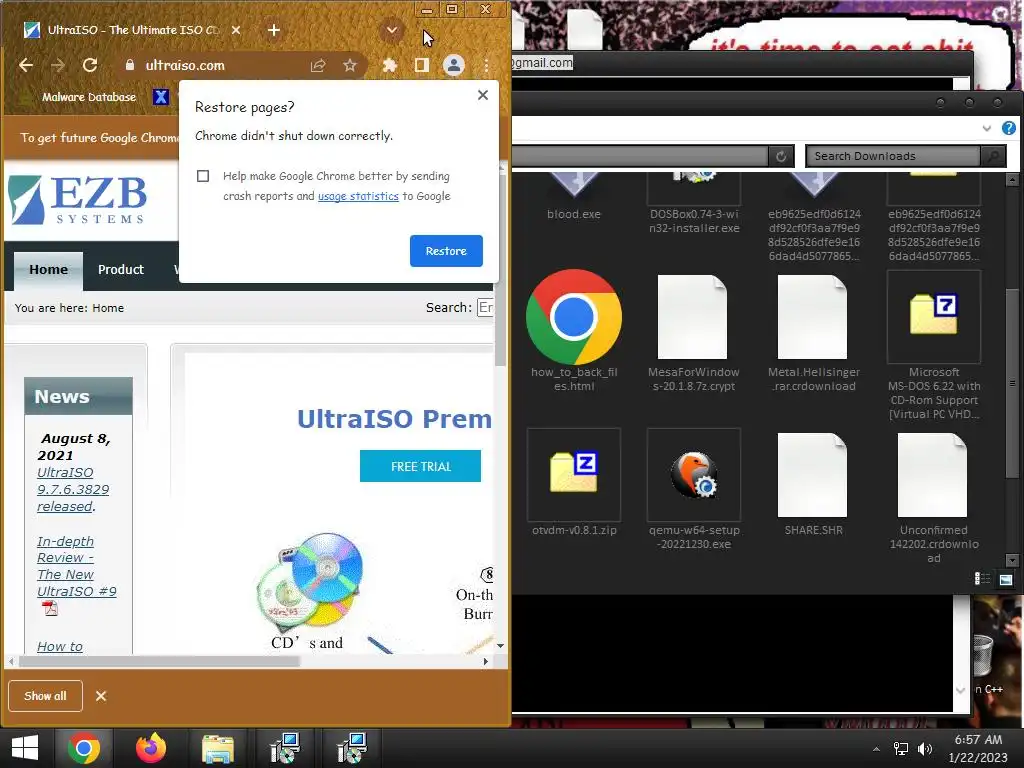This screenshot has width=1024, height=768.
Task: Click the vertical page scrollbar in Chrome
Action: point(501,268)
